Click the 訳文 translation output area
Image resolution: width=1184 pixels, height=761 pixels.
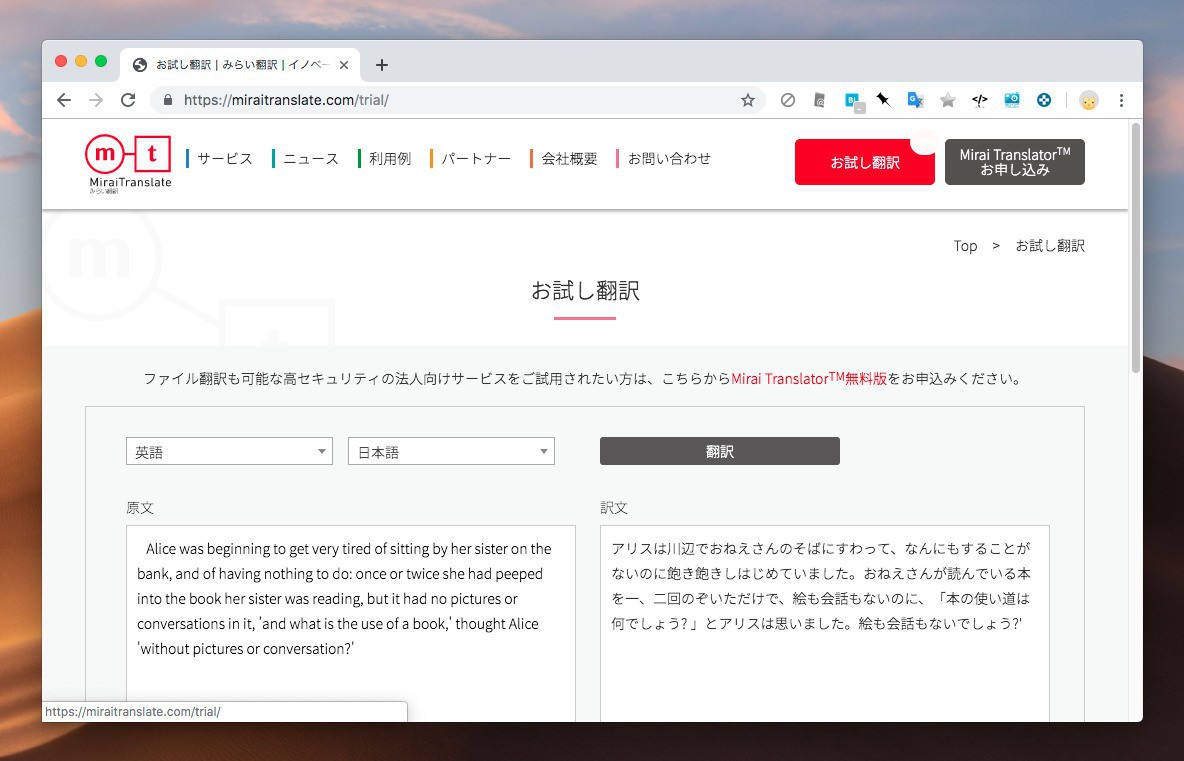[x=825, y=624]
